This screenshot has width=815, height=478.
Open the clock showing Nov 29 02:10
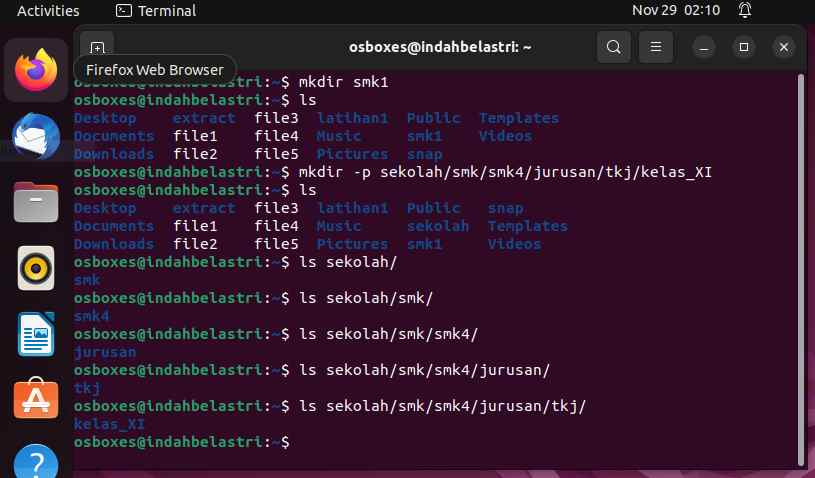click(x=676, y=10)
